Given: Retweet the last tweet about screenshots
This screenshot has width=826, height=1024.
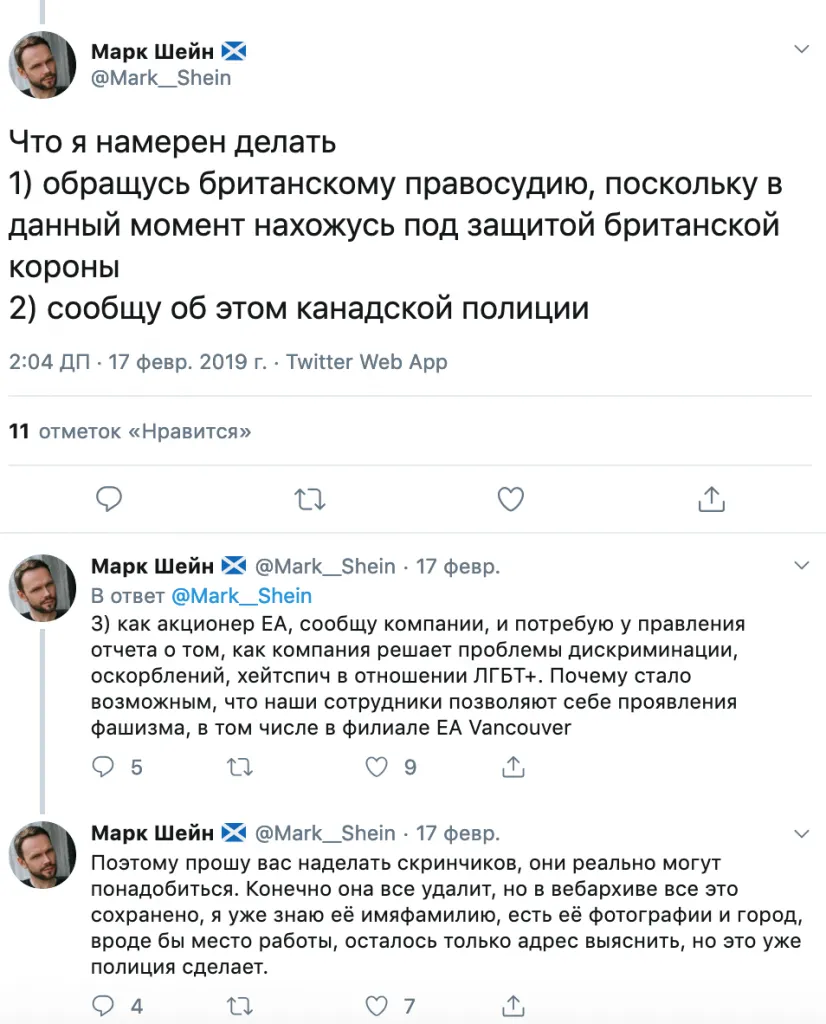Looking at the screenshot, I should pyautogui.click(x=240, y=1005).
